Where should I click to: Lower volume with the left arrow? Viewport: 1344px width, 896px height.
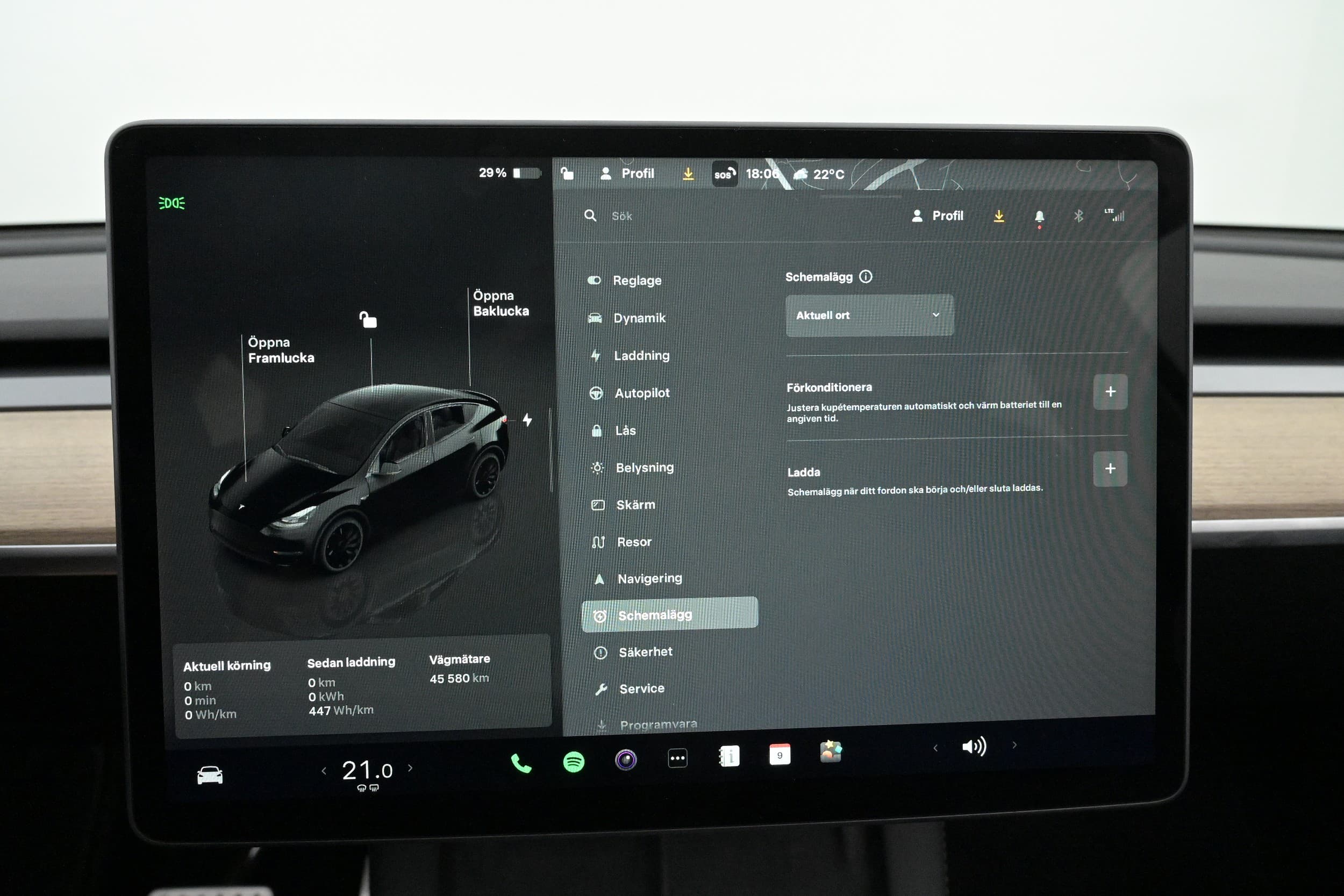(935, 748)
